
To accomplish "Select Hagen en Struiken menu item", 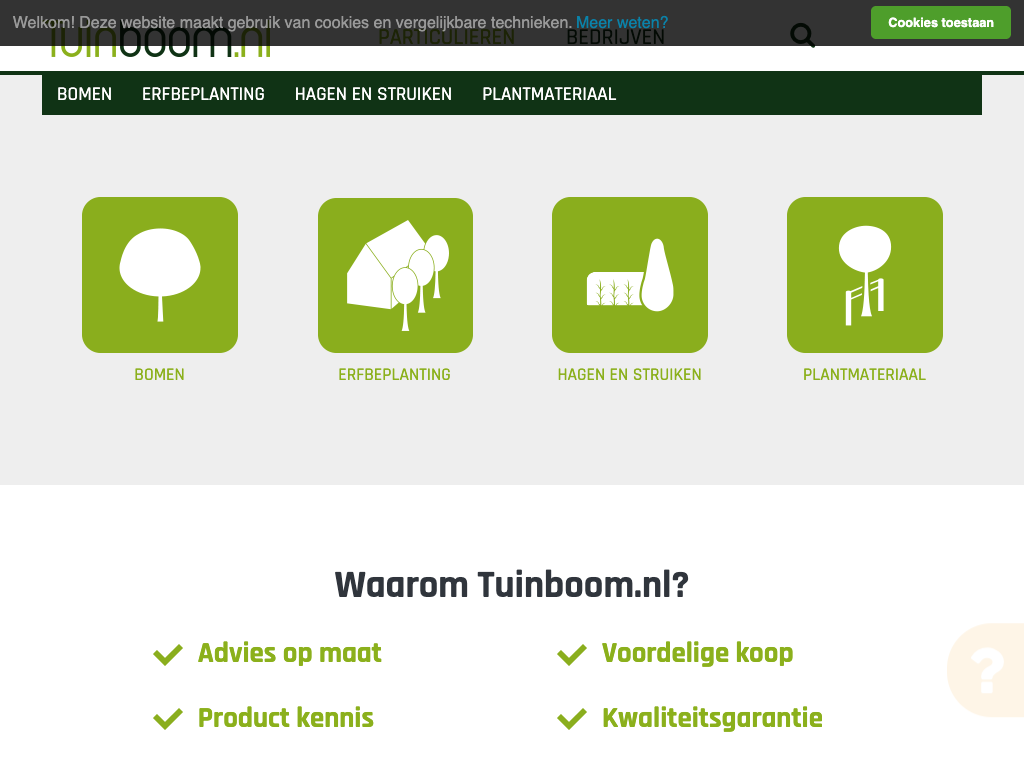I will pos(373,94).
